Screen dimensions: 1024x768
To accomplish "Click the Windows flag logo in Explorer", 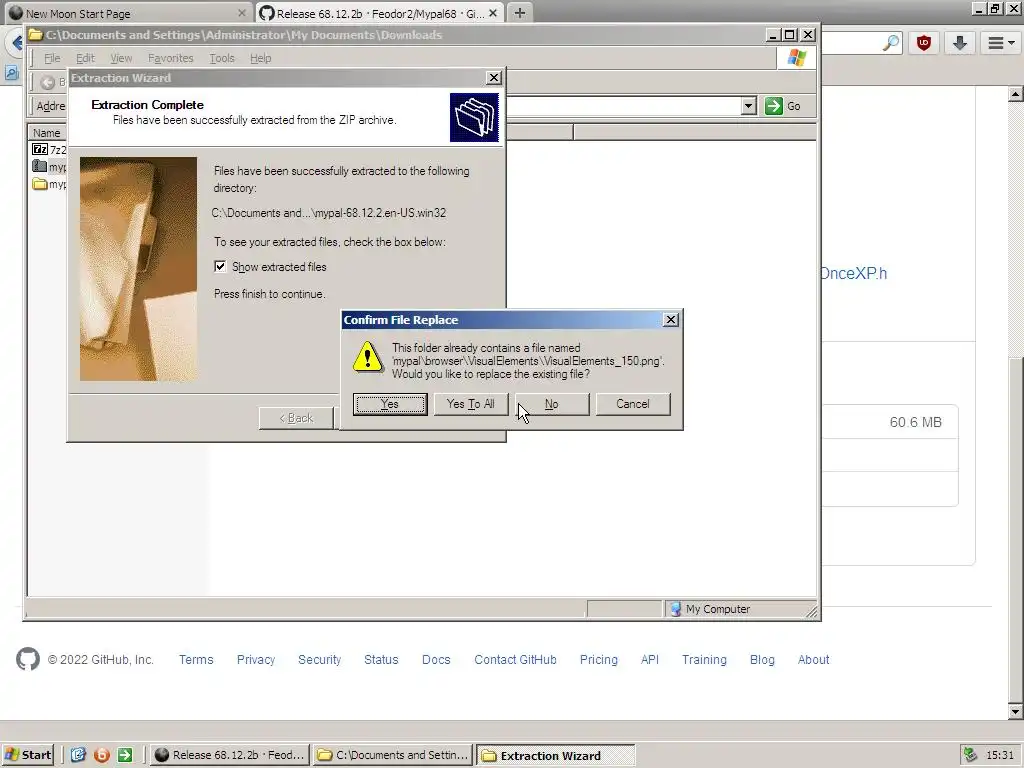I will [797, 58].
